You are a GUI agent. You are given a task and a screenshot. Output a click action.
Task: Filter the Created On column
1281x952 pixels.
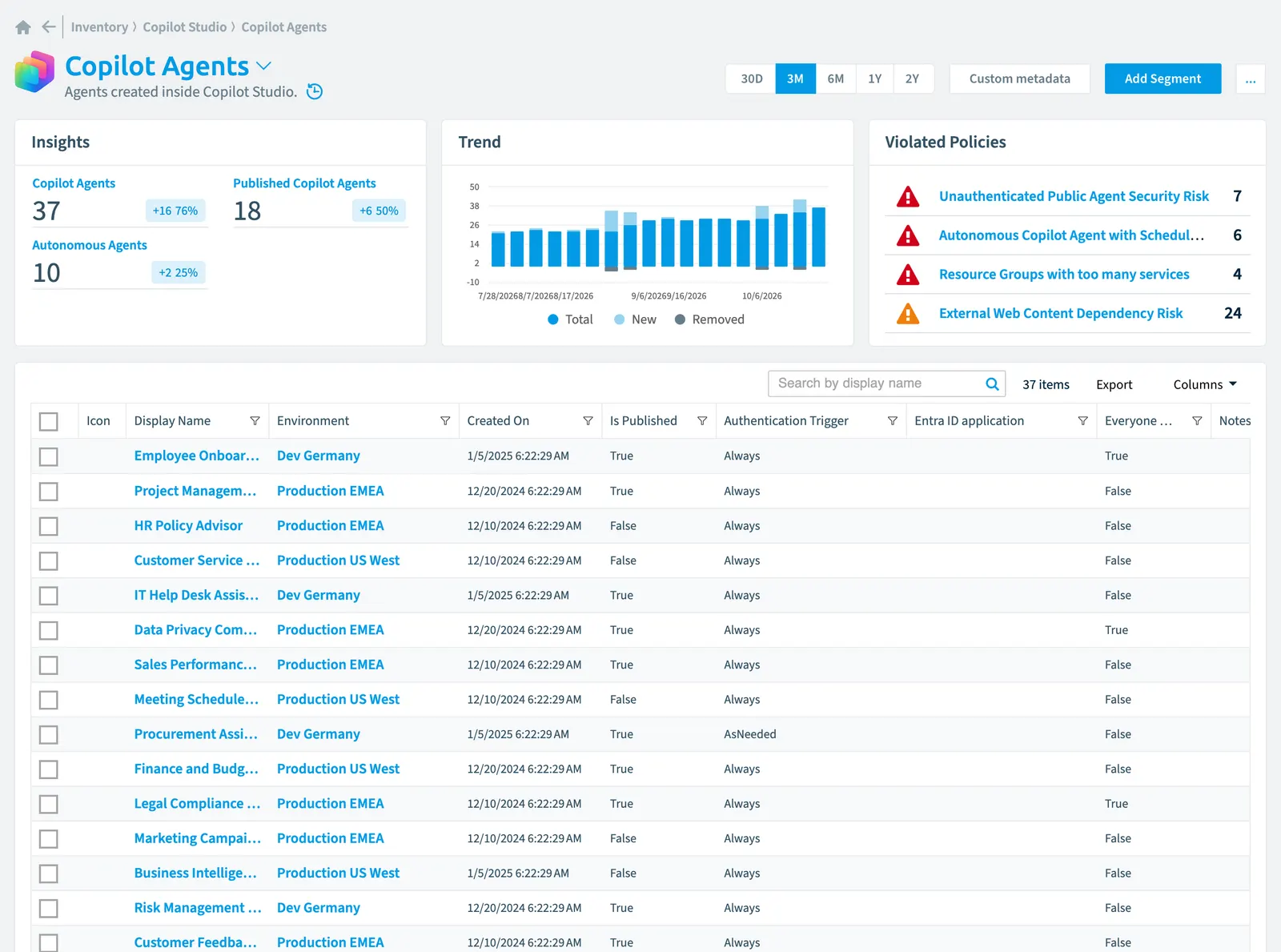[x=588, y=421]
